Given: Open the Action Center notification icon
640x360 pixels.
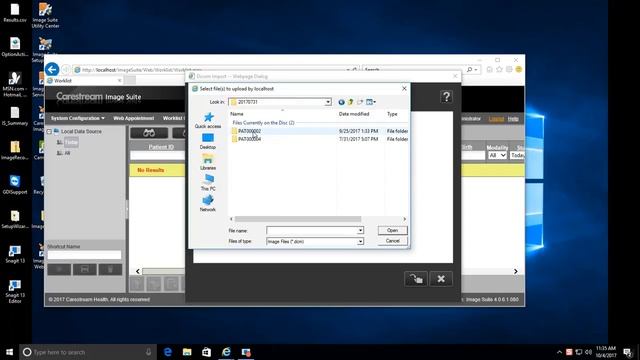Looking at the screenshot, I should pos(627,352).
